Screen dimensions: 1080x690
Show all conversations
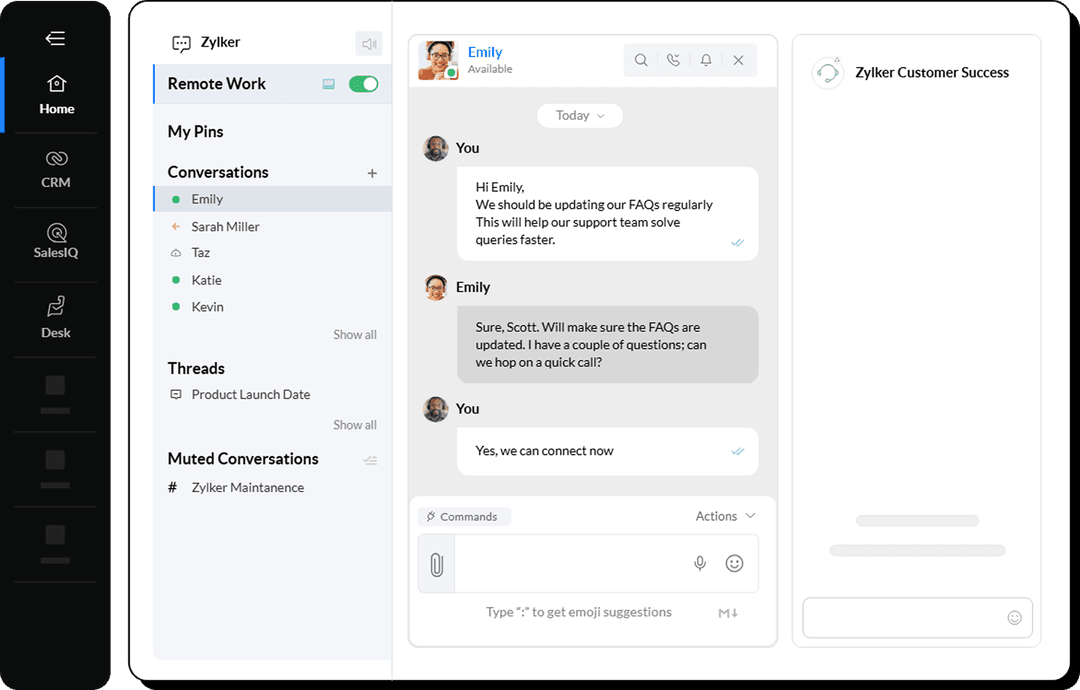coord(355,335)
